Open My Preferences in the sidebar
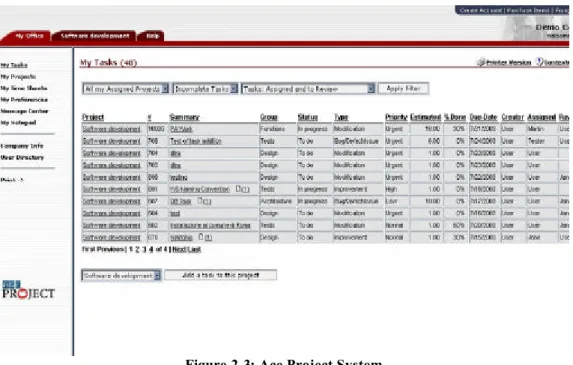Screen dimensions: 573x365 tap(24, 100)
